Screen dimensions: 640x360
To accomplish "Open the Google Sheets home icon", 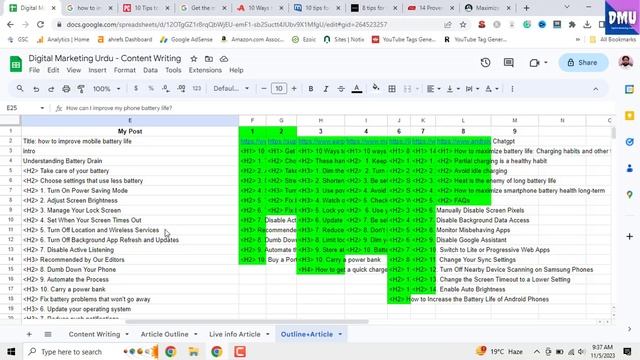I will tap(16, 64).
